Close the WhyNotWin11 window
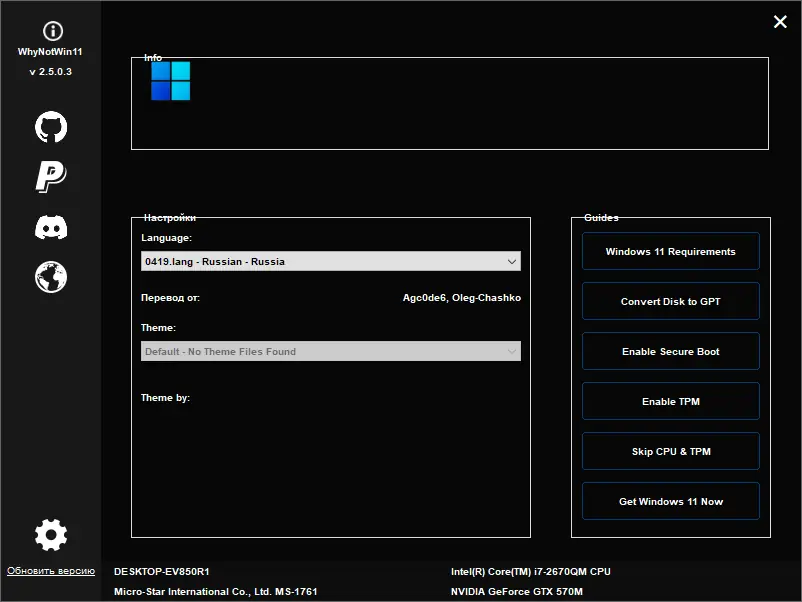The image size is (802, 602). click(x=780, y=21)
